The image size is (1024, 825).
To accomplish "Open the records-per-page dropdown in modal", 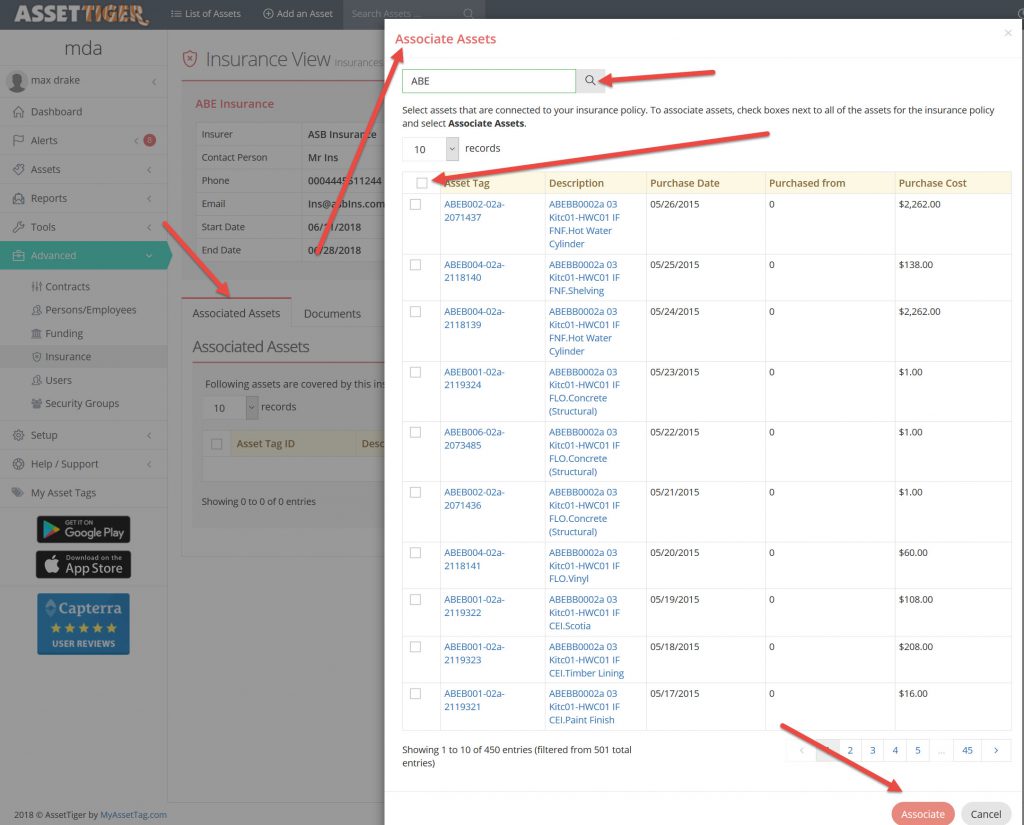I will [430, 149].
